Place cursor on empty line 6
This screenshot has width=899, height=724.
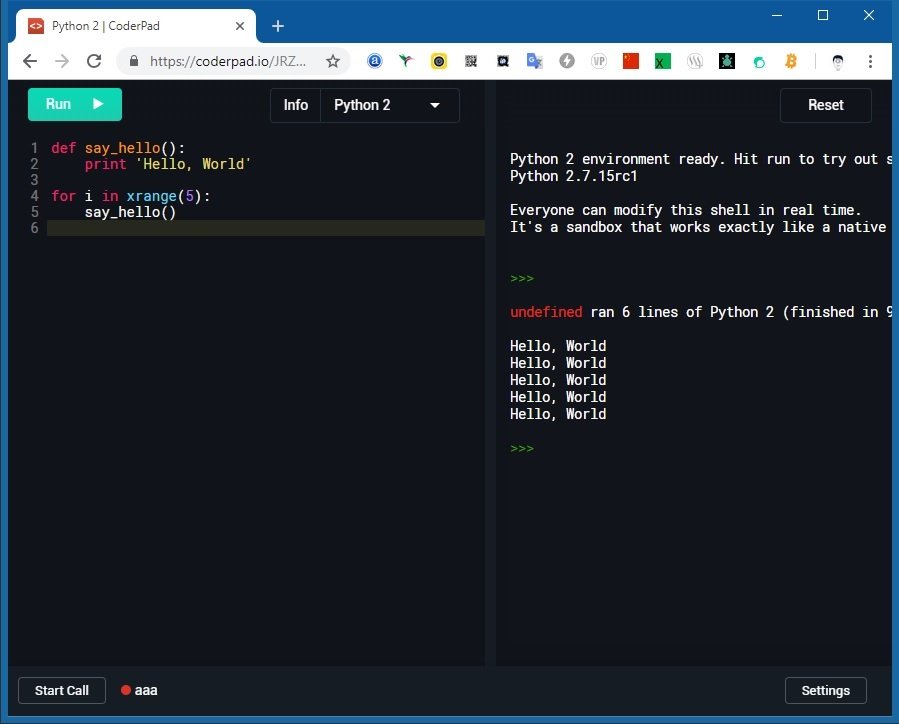pyautogui.click(x=265, y=228)
